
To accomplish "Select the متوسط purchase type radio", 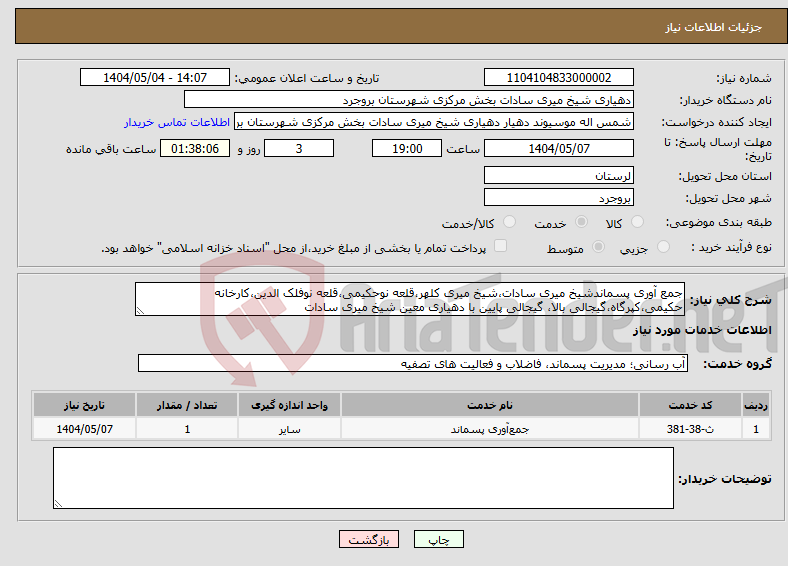I will (599, 247).
